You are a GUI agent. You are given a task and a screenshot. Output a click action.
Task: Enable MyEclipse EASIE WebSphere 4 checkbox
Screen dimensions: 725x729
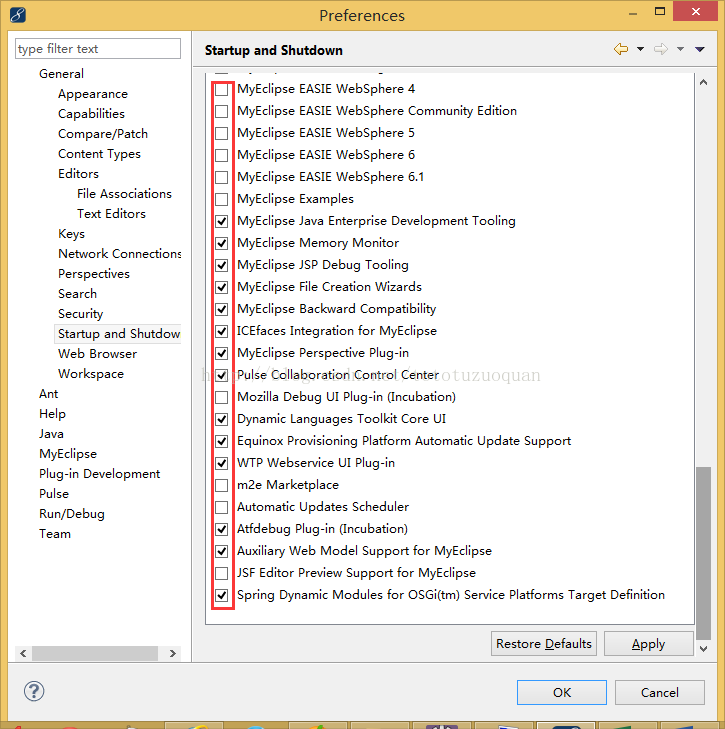click(222, 89)
